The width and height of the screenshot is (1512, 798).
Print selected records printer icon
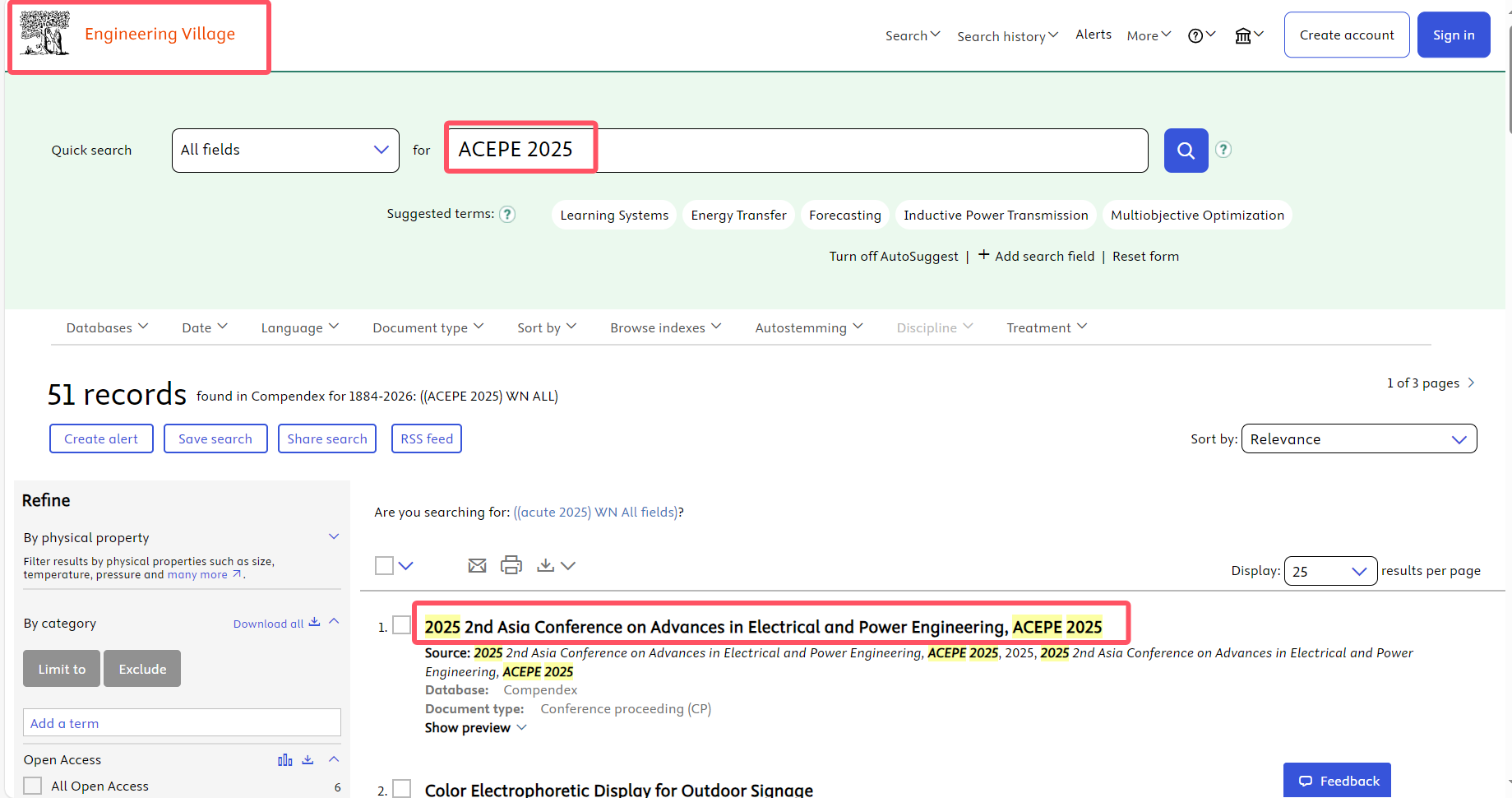[x=511, y=565]
